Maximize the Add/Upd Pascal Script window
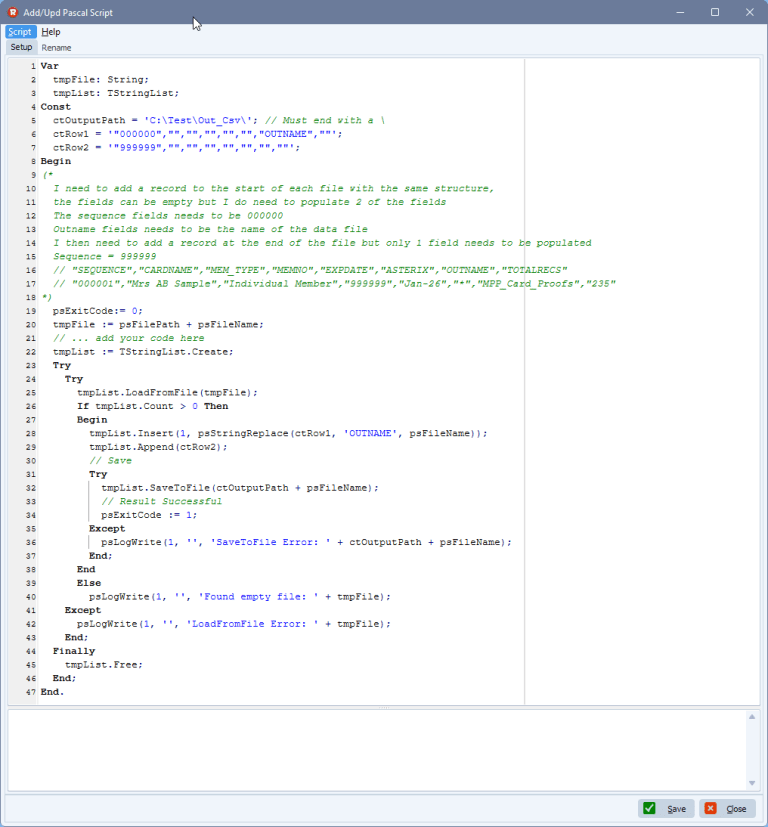Viewport: 768px width, 827px height. coord(715,12)
